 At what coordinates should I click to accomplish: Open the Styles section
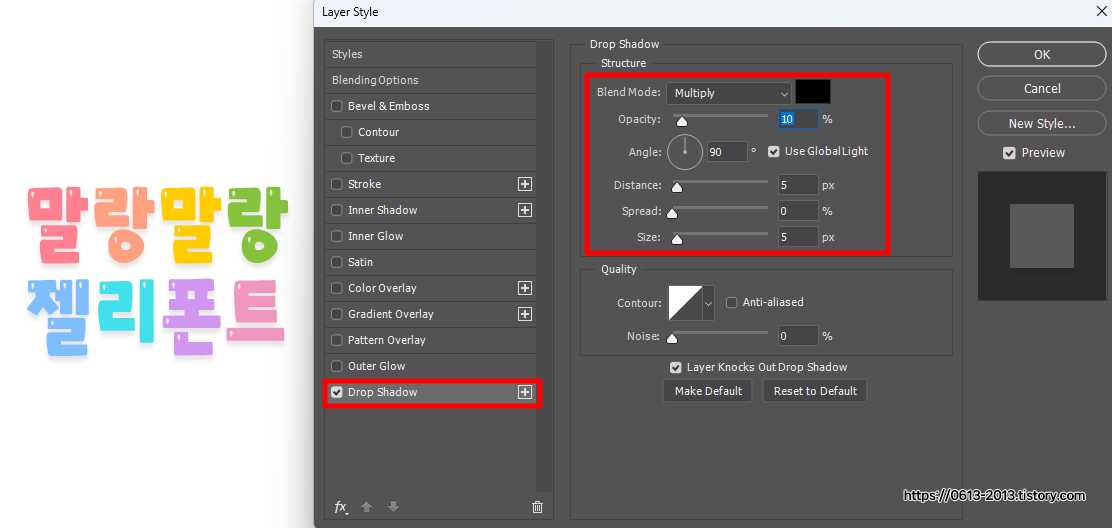pyautogui.click(x=430, y=55)
